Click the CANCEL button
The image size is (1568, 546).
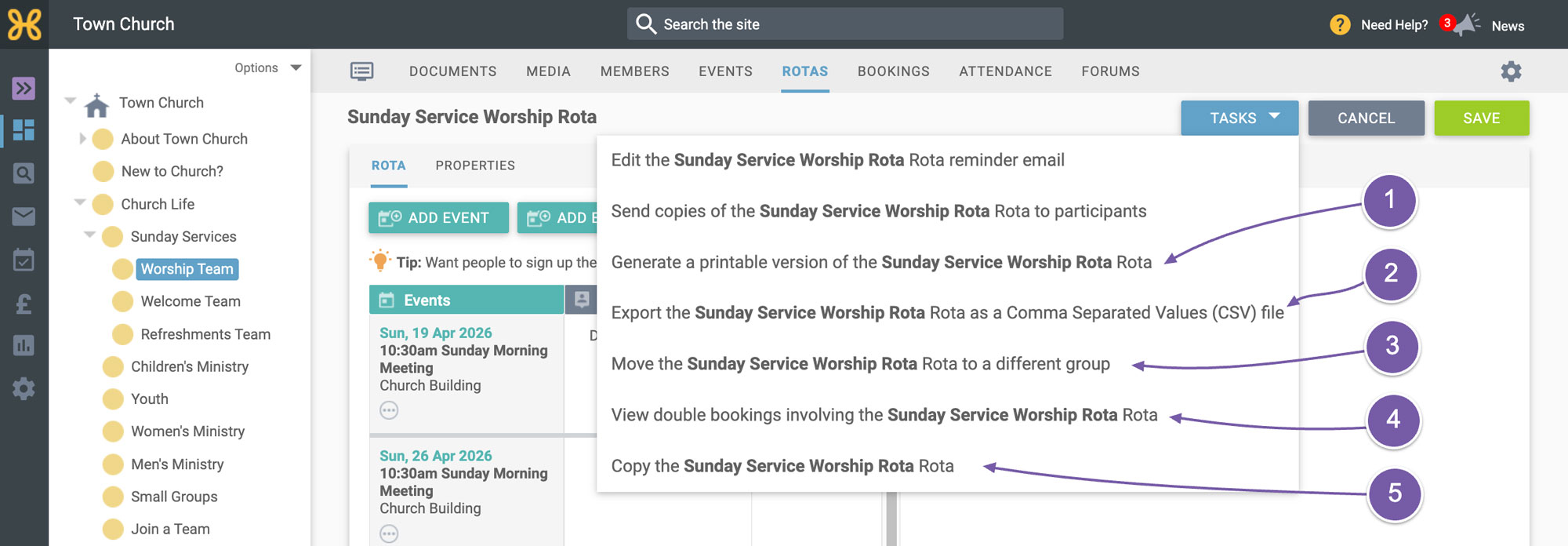1366,118
